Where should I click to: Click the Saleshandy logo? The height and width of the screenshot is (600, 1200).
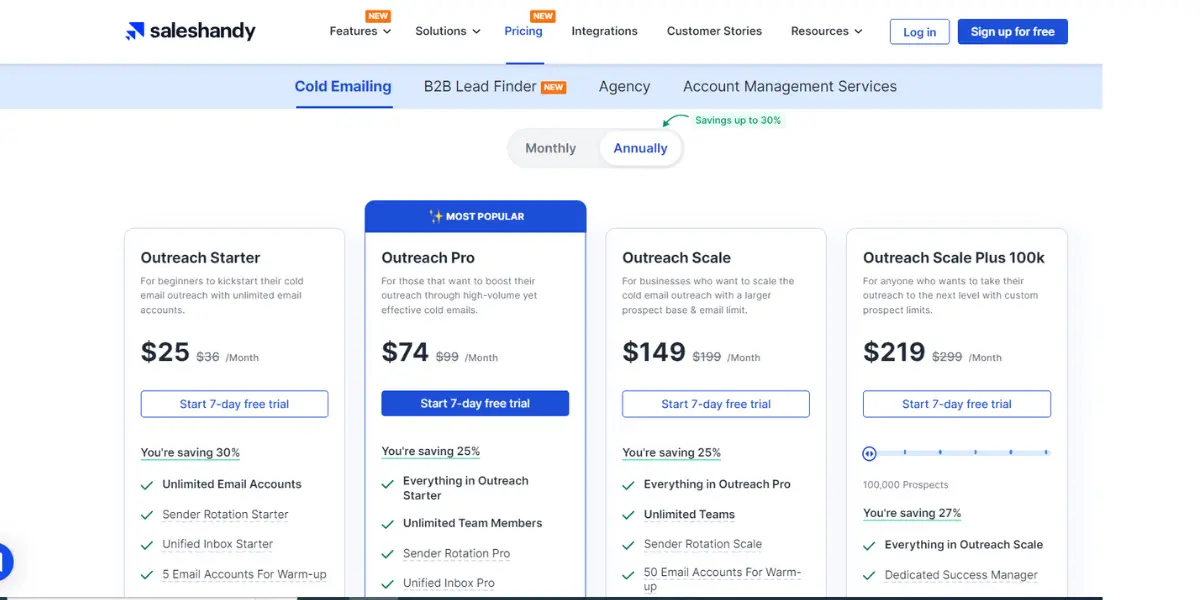click(x=190, y=31)
